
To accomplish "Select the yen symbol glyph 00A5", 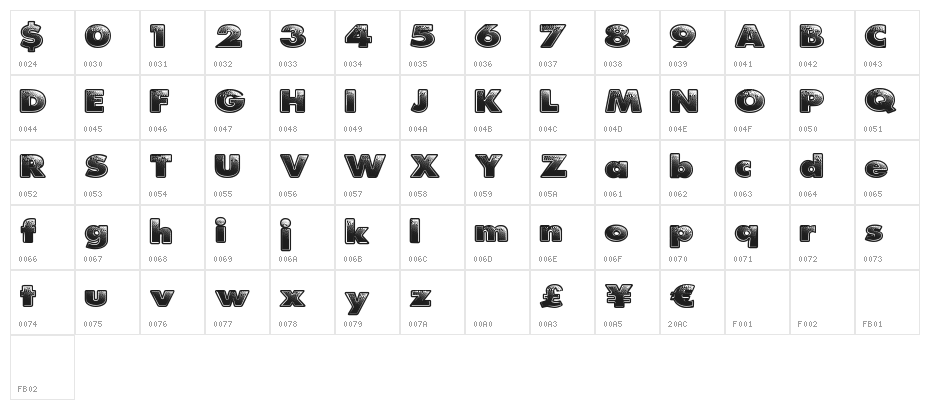I will pyautogui.click(x=617, y=297).
